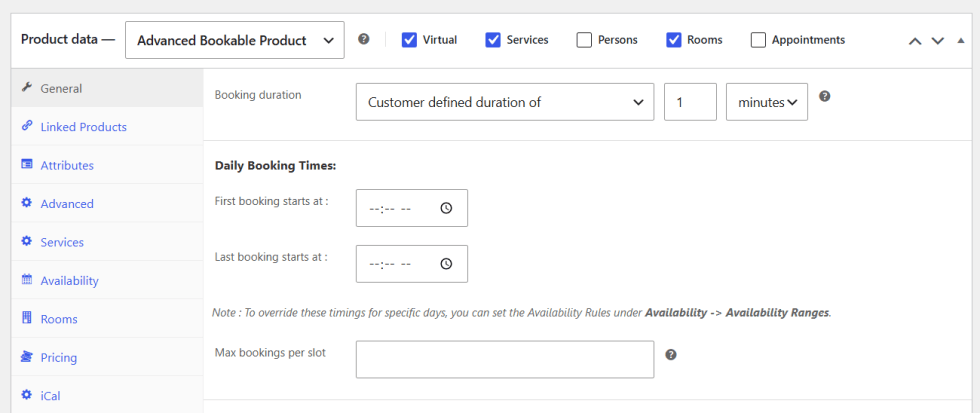
Task: Open clock picker for Last booking starts at
Action: [446, 264]
